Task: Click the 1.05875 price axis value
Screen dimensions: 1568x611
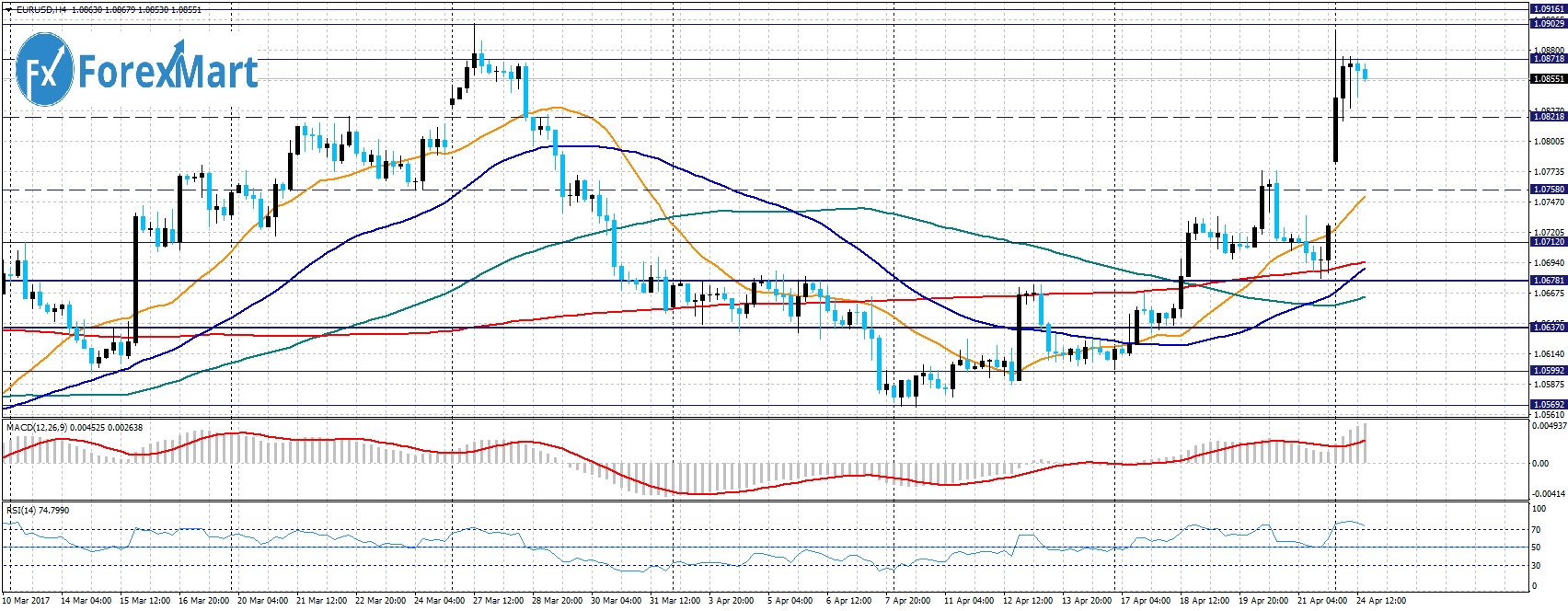Action: click(1548, 385)
